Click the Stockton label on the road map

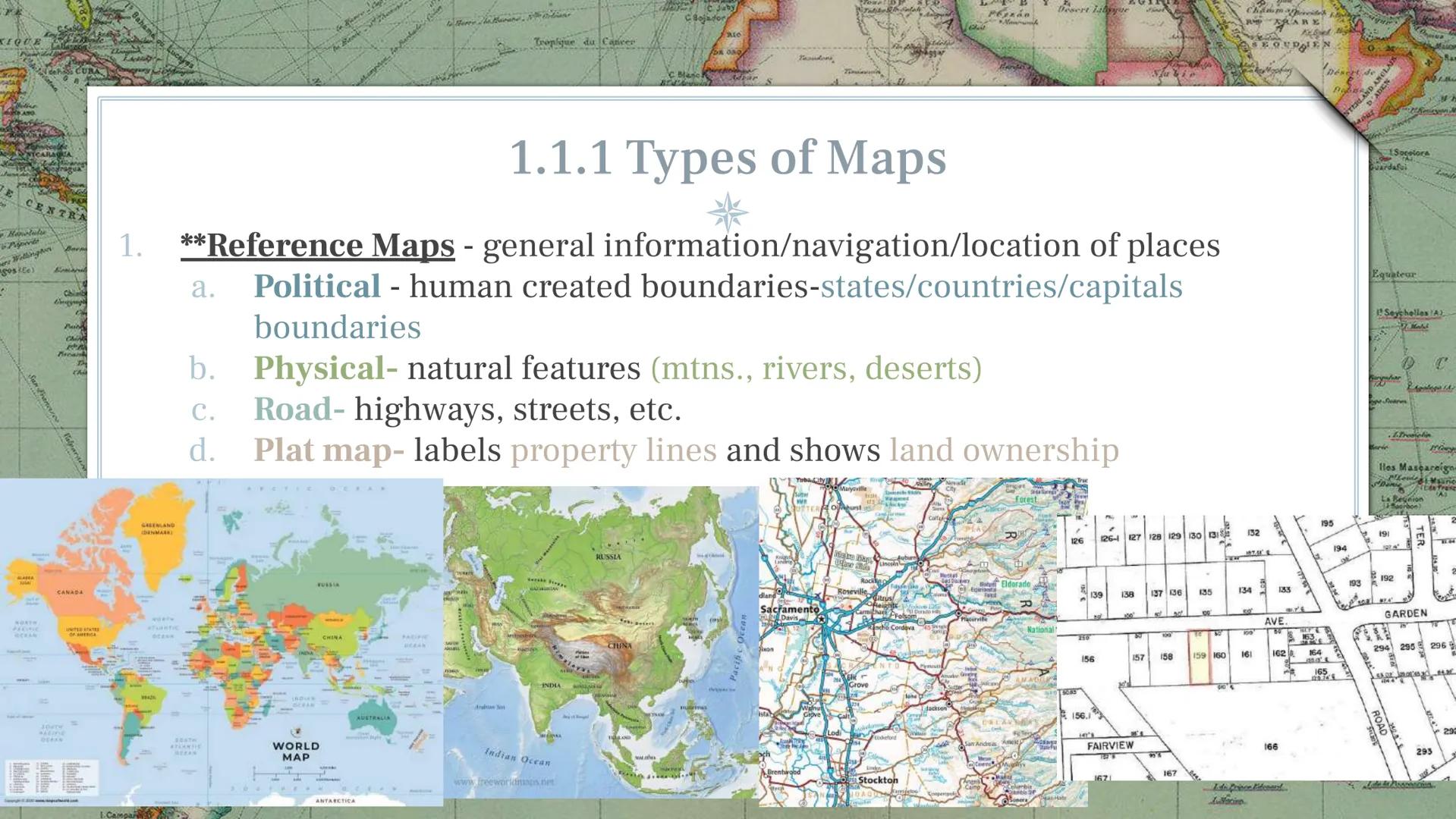pos(877,780)
